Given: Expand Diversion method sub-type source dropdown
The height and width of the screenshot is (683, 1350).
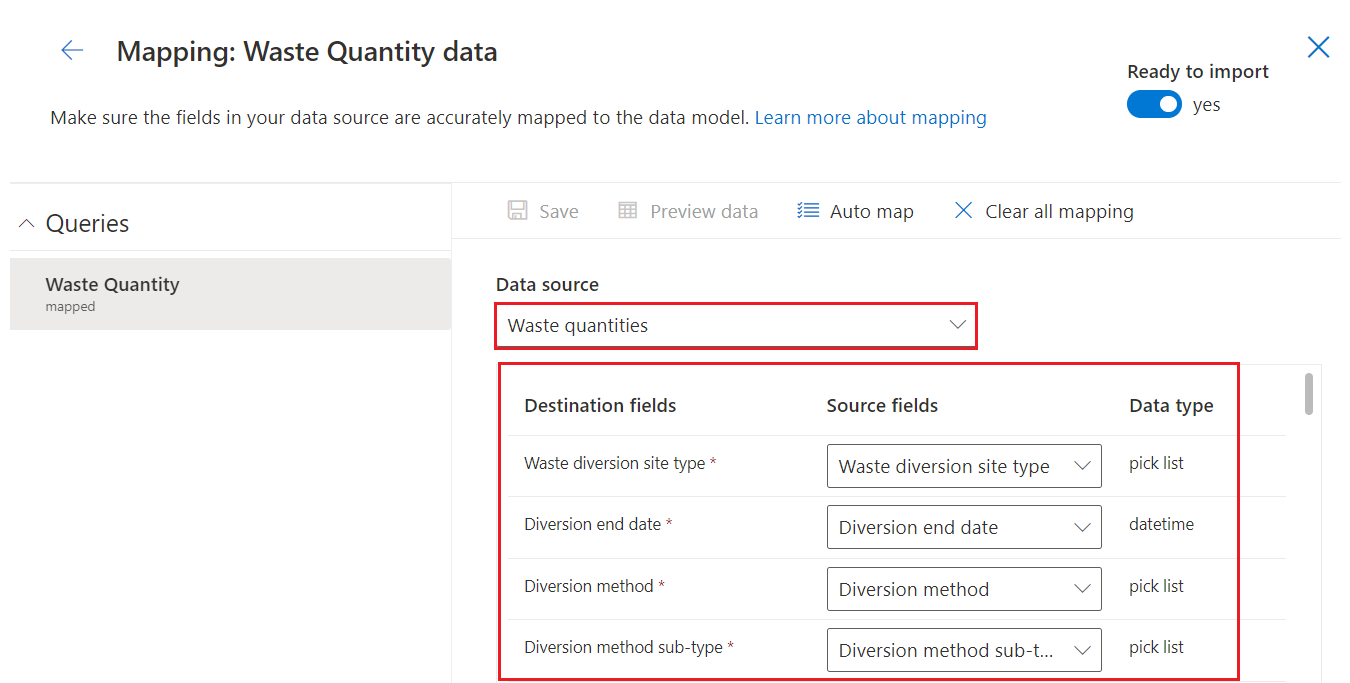Looking at the screenshot, I should point(963,650).
